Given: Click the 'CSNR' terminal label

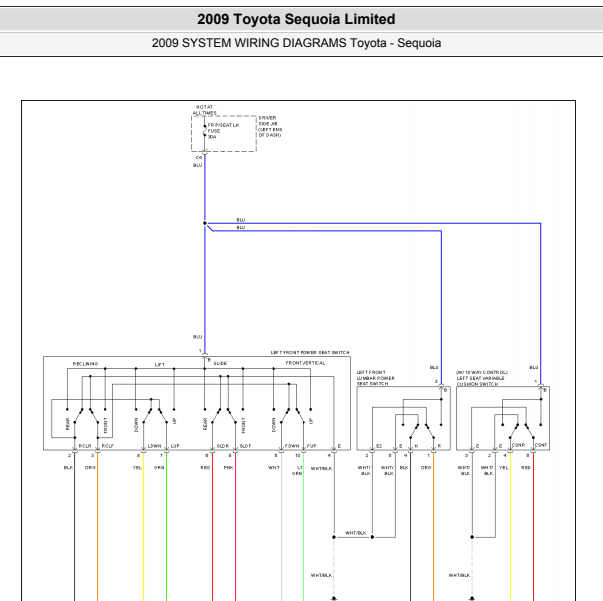Looking at the screenshot, I should tap(518, 445).
